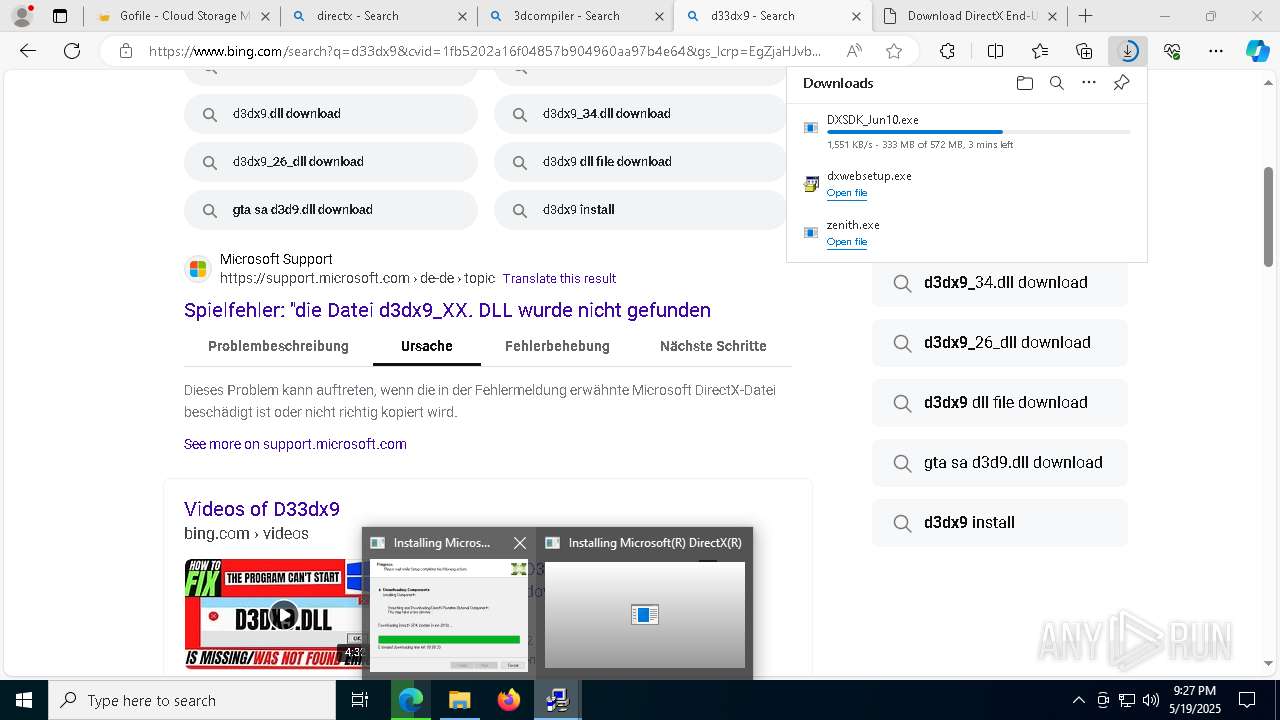
Task: Pin the Downloads panel
Action: coord(1121,83)
